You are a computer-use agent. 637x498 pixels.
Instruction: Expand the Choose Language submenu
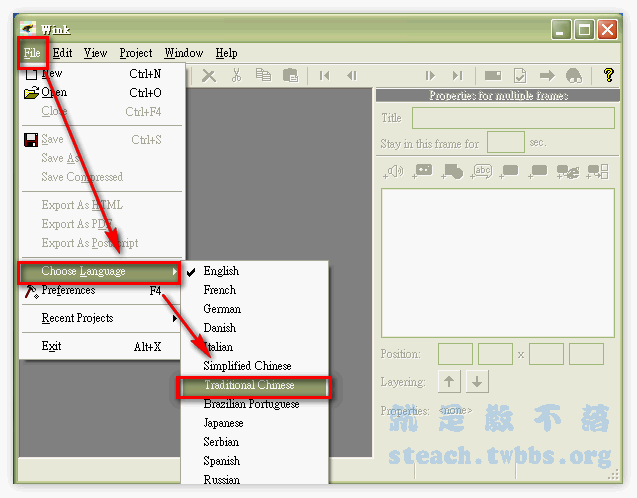coord(100,271)
